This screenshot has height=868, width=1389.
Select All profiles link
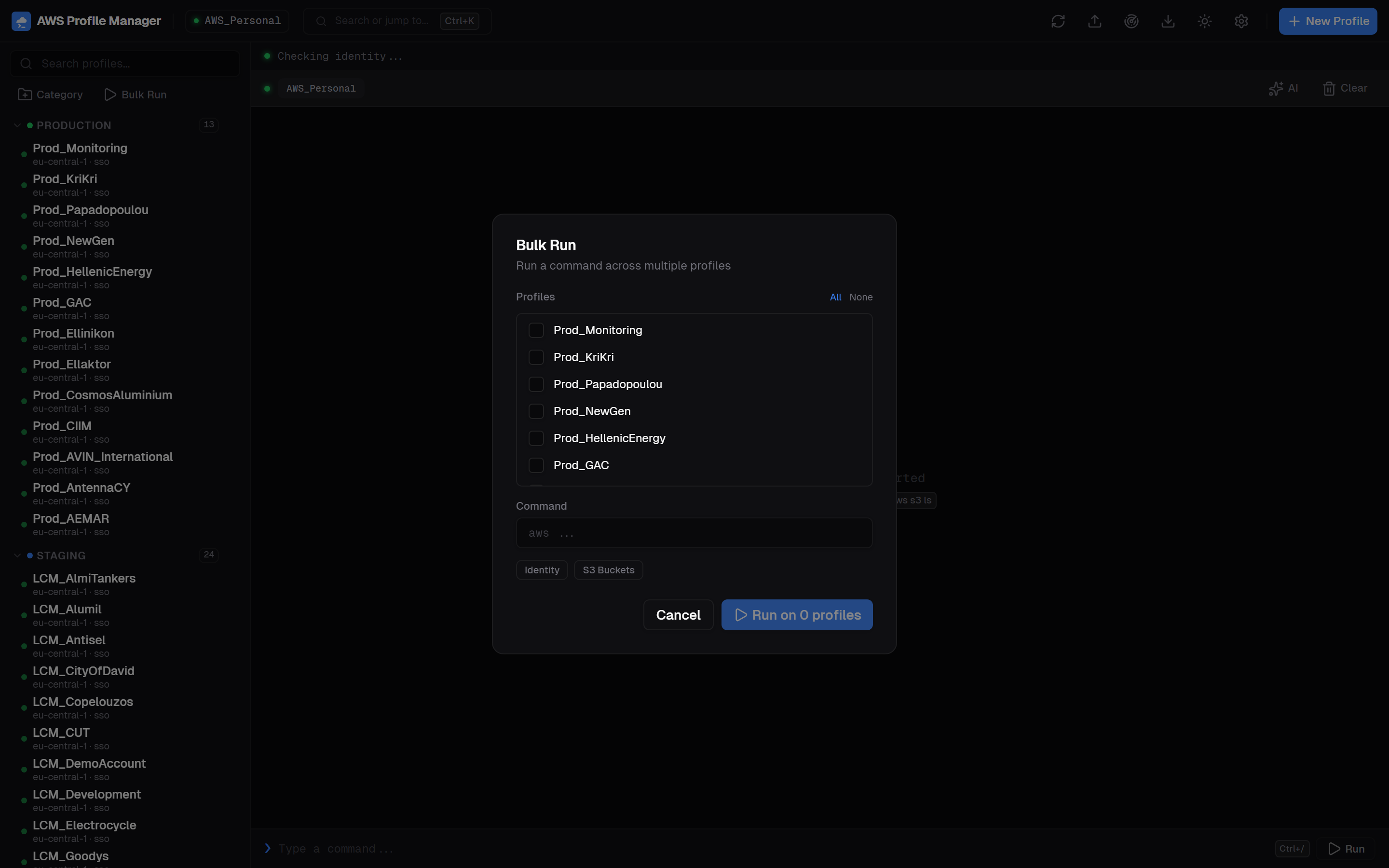pos(835,297)
